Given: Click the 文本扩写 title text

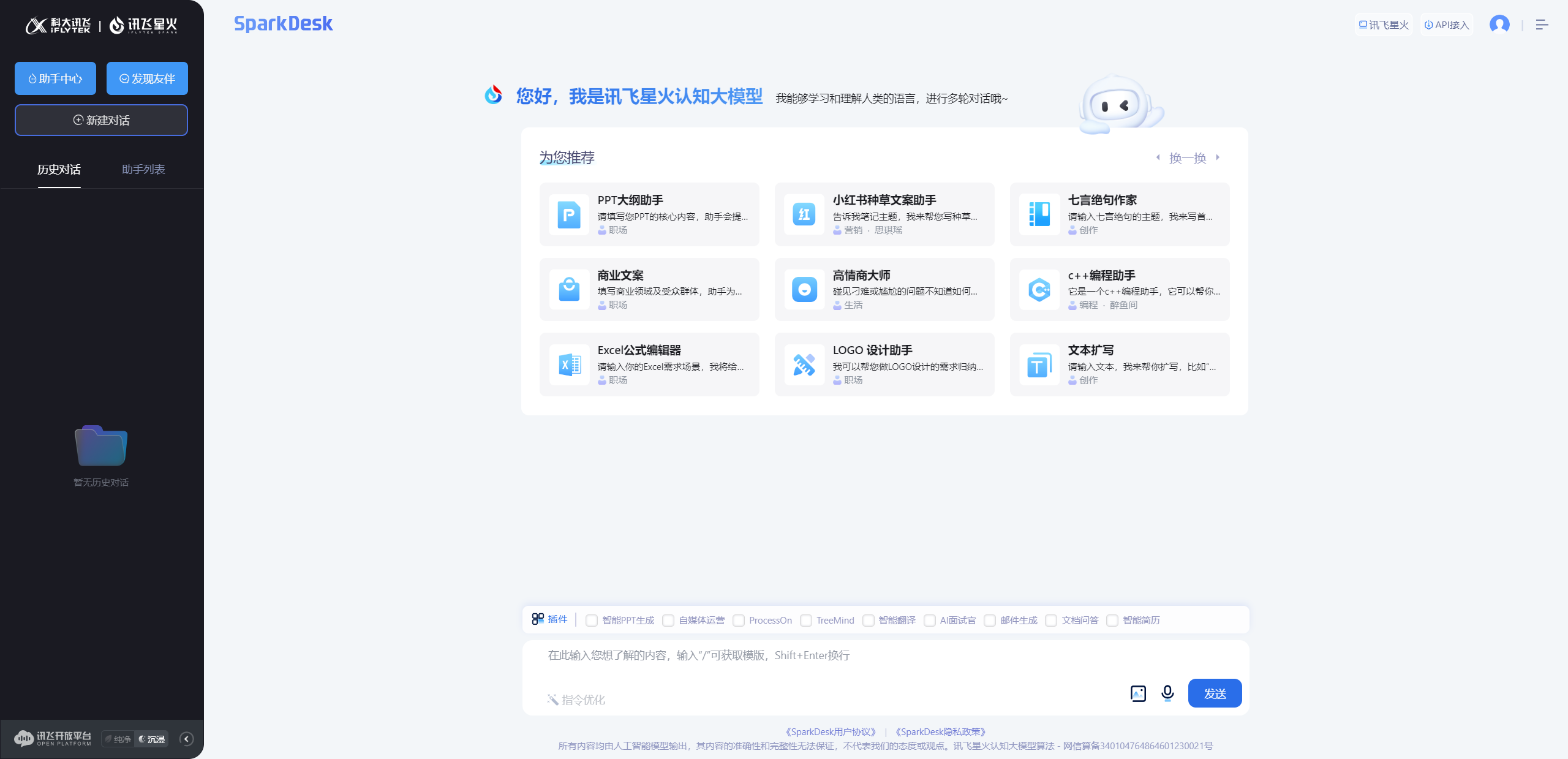Looking at the screenshot, I should [1091, 350].
